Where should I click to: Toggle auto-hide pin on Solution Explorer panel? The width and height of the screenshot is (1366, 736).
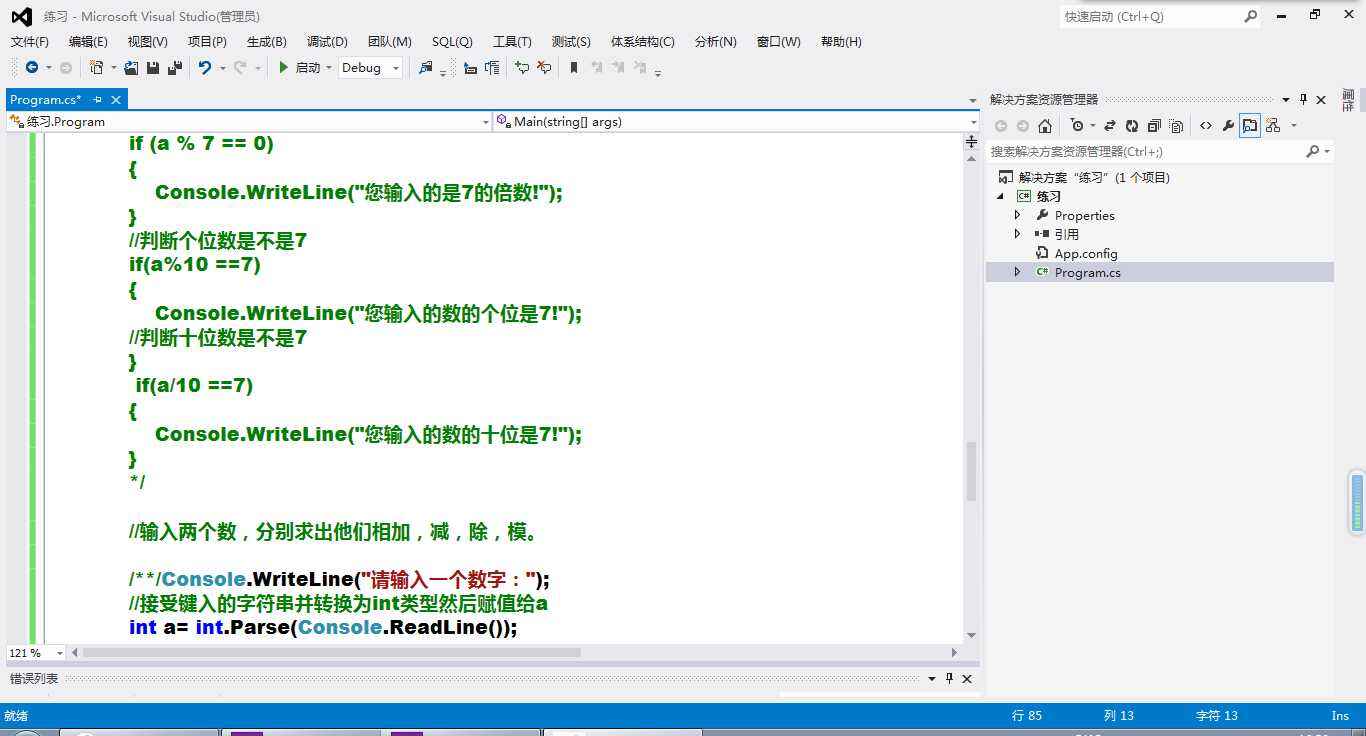(1303, 99)
